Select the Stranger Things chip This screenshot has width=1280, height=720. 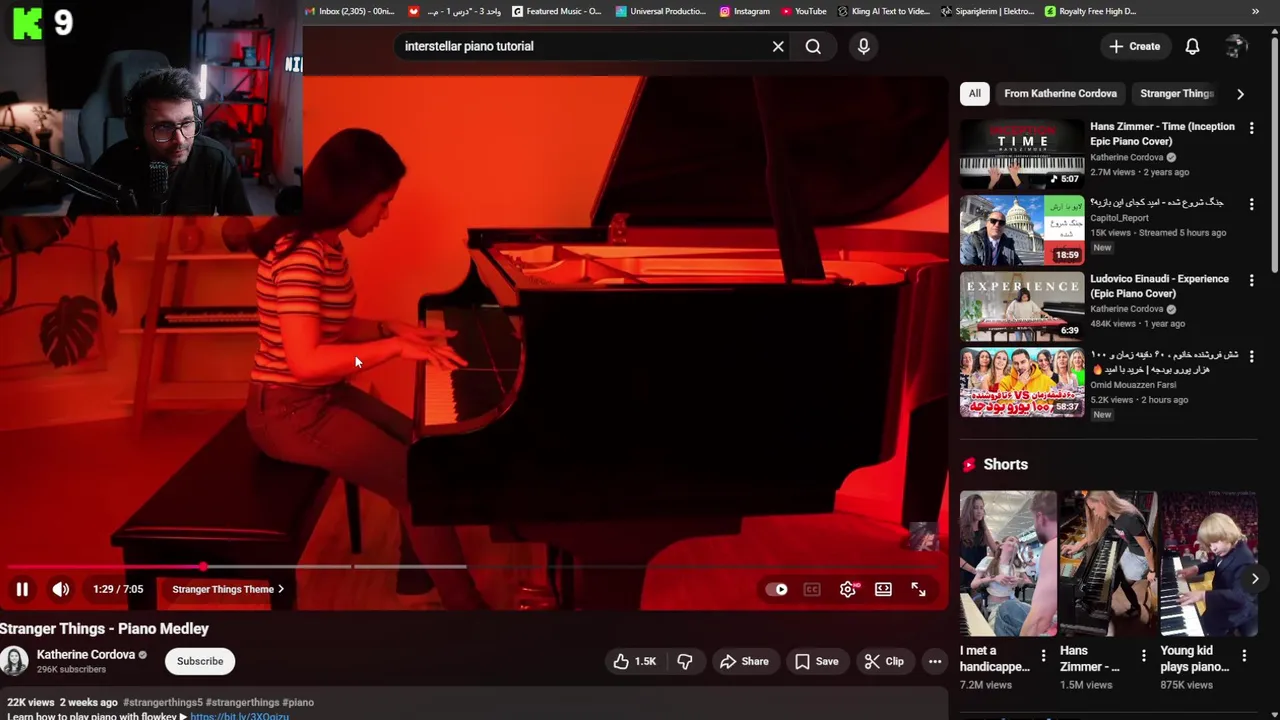[1177, 93]
